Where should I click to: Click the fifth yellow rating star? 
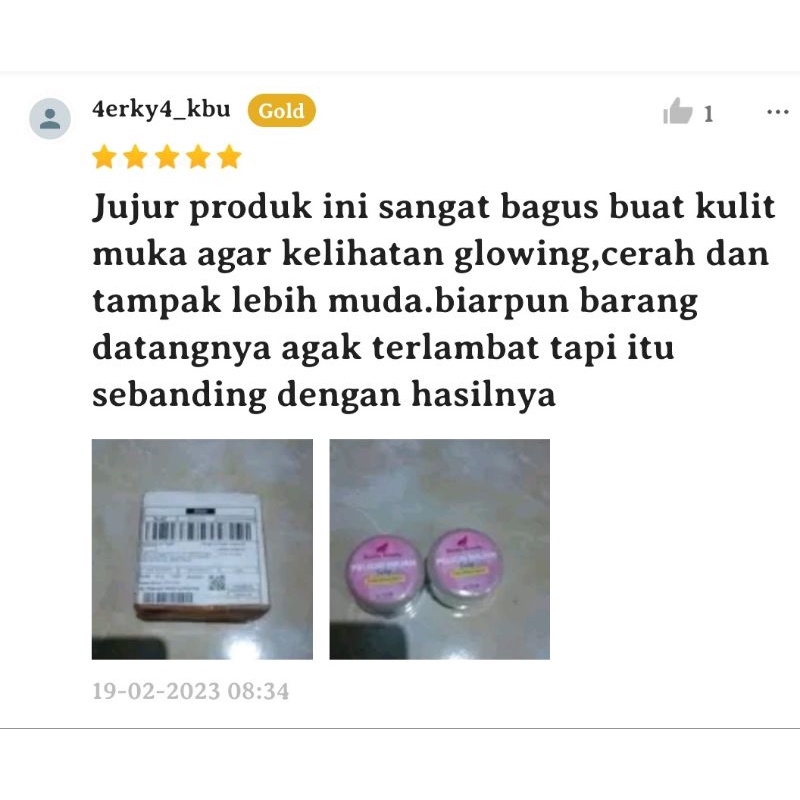pos(229,157)
